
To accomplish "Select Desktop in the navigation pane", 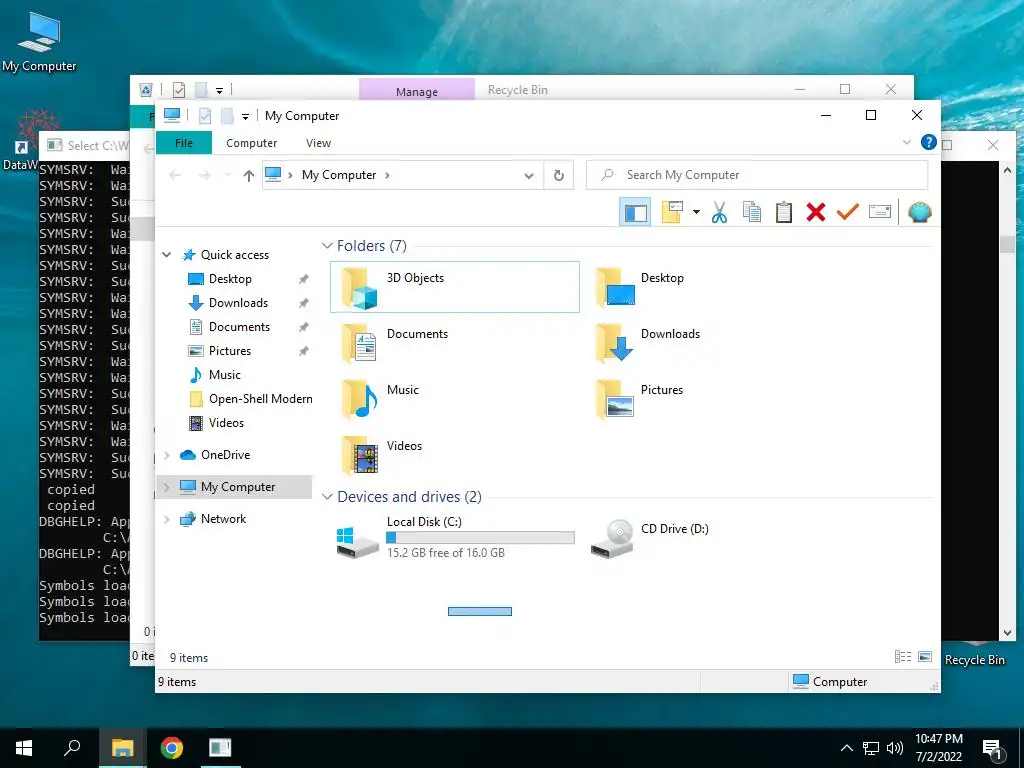I will (230, 279).
